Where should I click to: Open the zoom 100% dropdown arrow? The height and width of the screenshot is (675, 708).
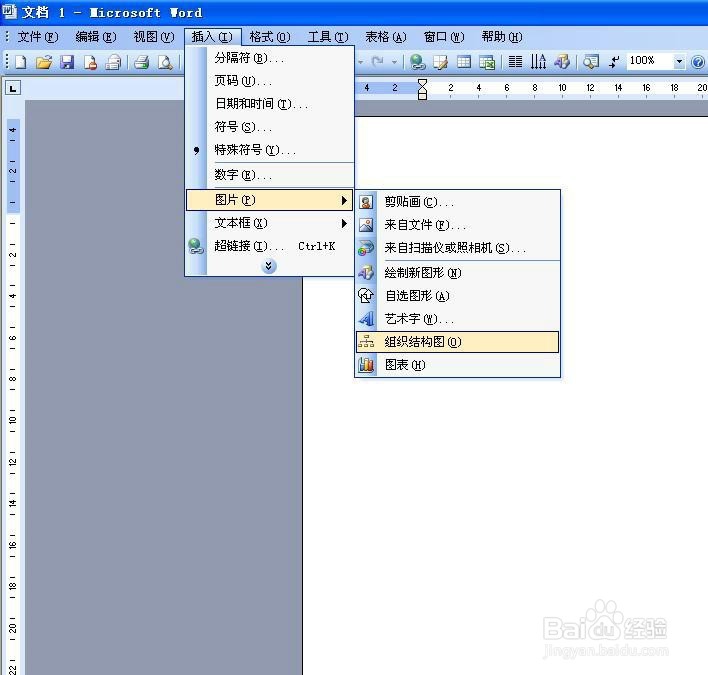coord(679,61)
